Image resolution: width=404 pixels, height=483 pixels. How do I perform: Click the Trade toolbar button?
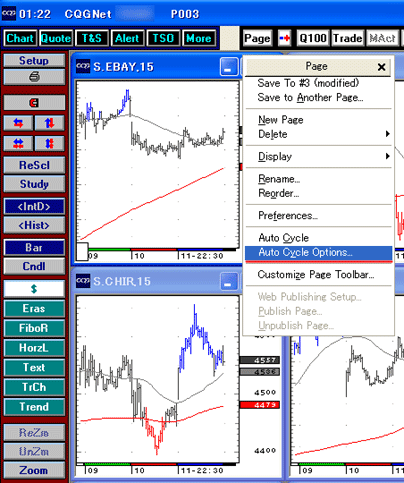click(x=348, y=38)
